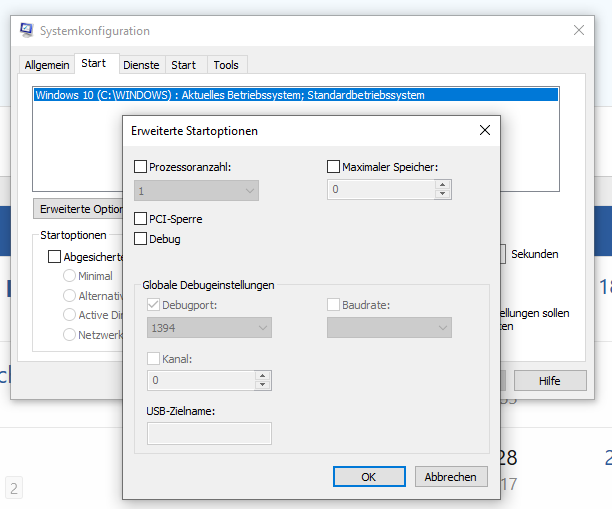This screenshot has width=612, height=509.
Task: Select the Windows 10 (C:\WINDOWS) boot entry
Action: [x=296, y=95]
